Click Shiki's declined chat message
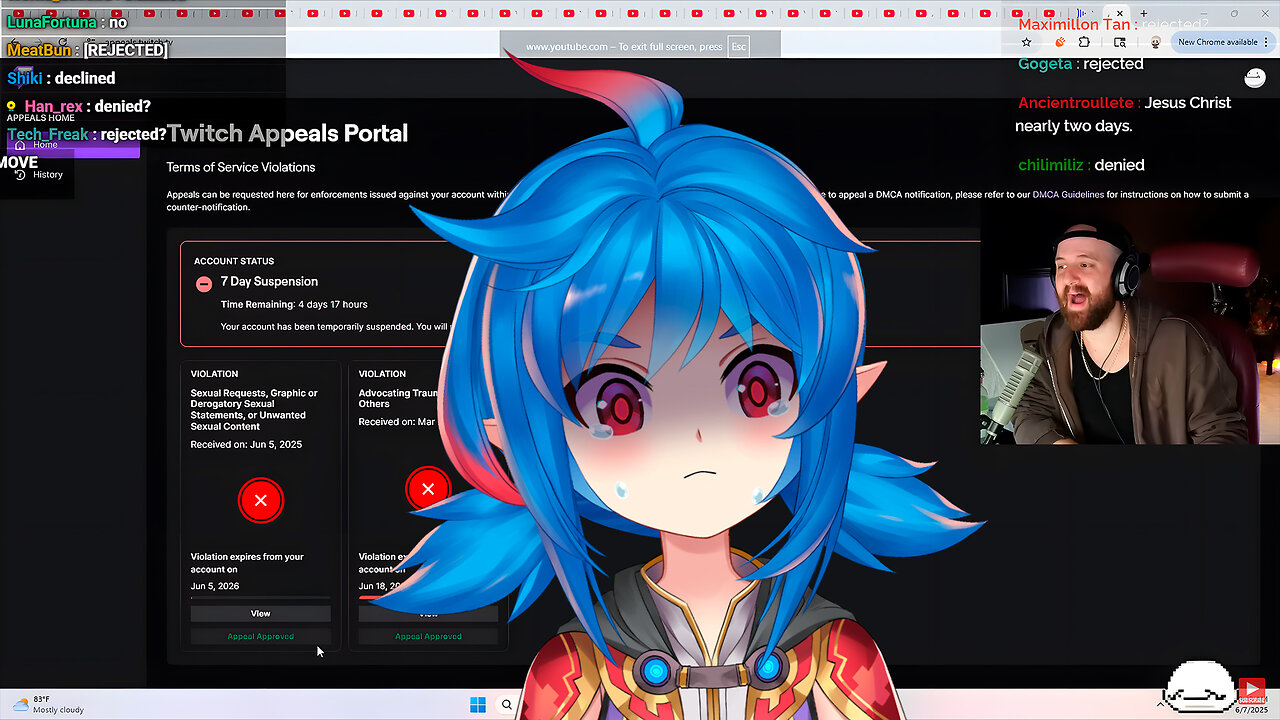This screenshot has height=720, width=1280. (61, 78)
